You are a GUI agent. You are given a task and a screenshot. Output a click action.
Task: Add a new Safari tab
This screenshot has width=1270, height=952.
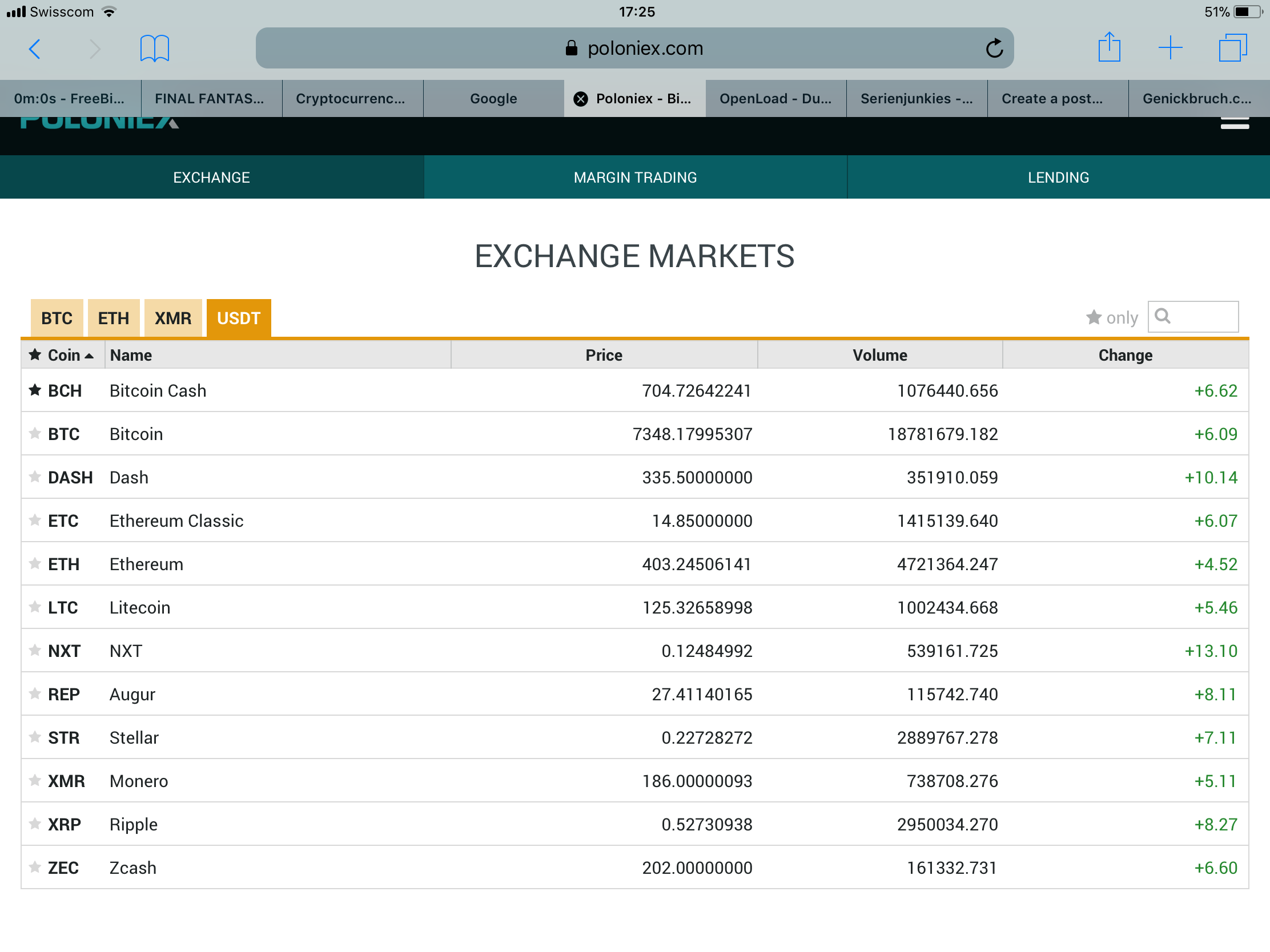1169,47
